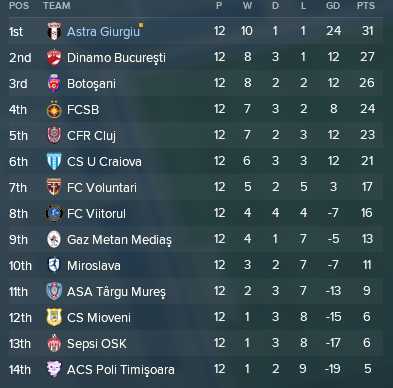
Task: Sort standings by the W column header
Action: (x=247, y=6)
